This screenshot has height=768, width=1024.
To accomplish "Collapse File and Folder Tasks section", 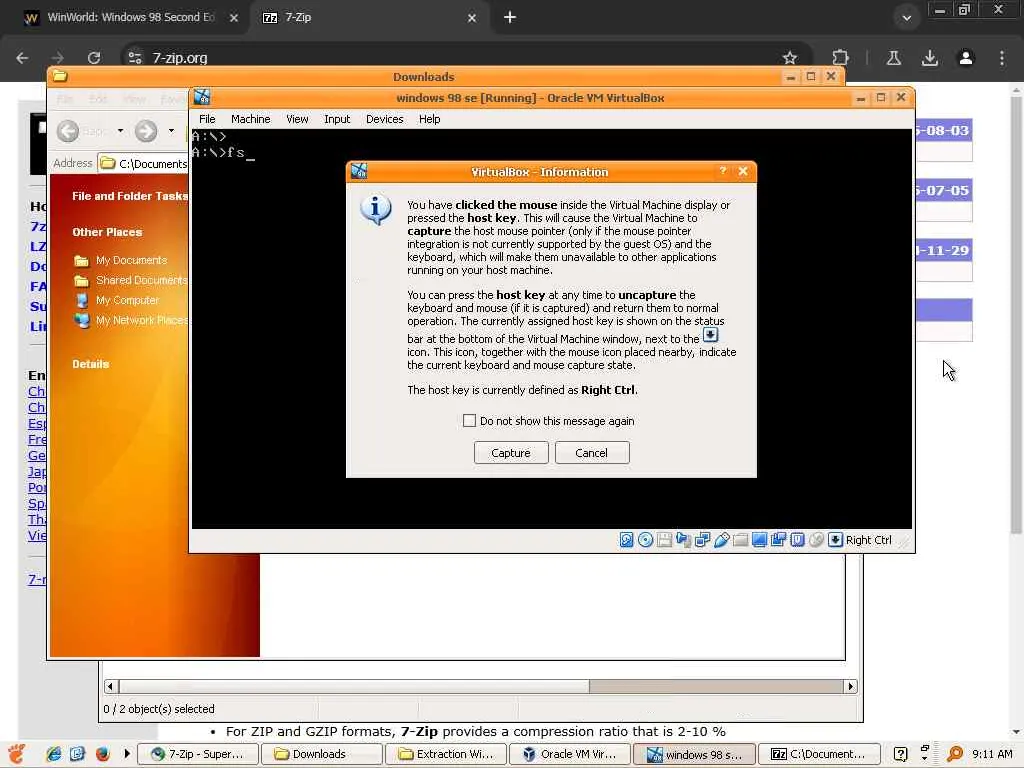I will pos(130,196).
